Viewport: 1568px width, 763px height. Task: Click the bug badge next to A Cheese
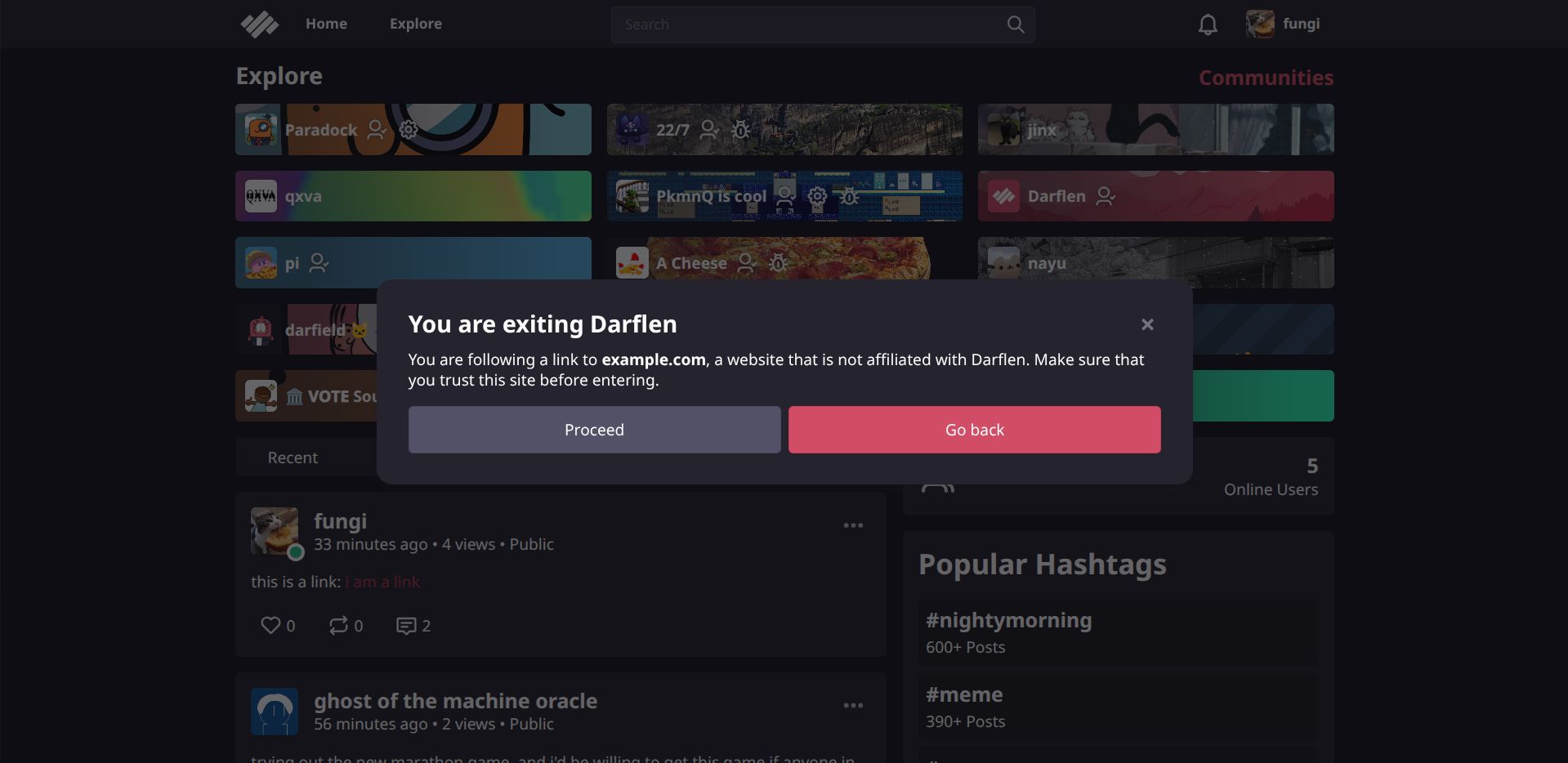tap(779, 263)
